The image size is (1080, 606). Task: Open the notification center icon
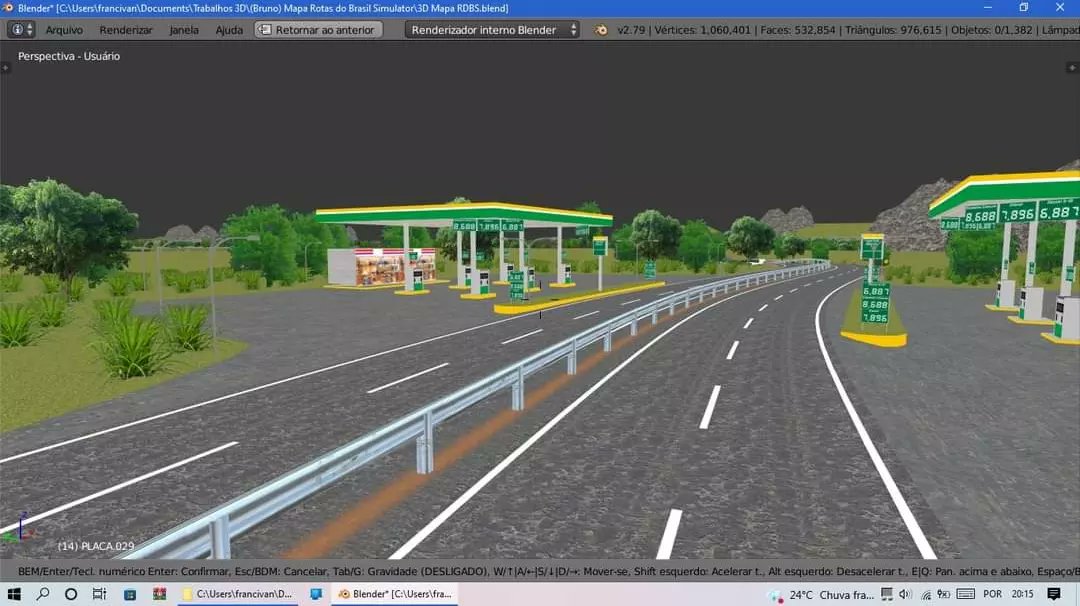coord(1054,594)
